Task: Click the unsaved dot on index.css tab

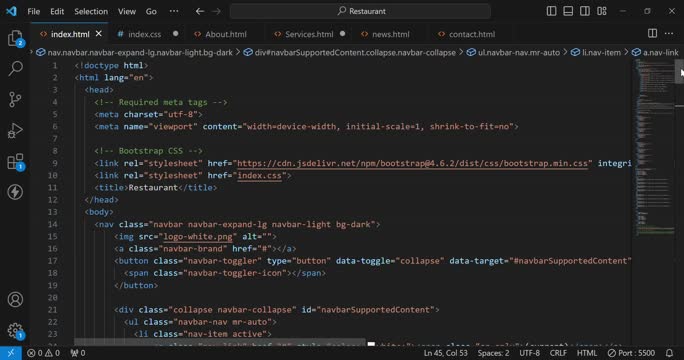Action: (x=175, y=34)
